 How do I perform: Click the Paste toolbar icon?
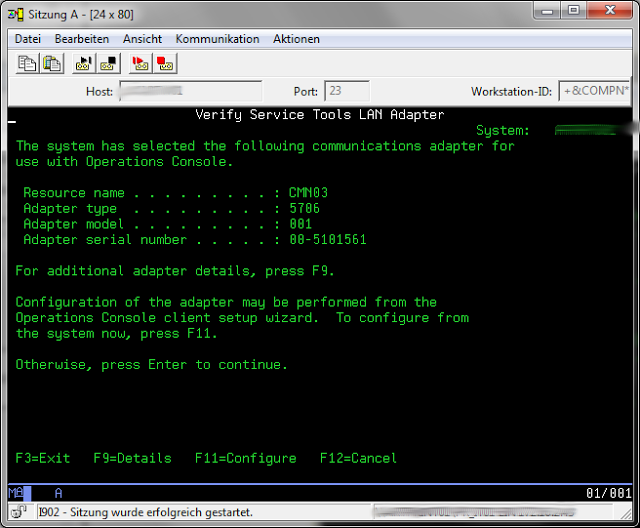tap(51, 63)
